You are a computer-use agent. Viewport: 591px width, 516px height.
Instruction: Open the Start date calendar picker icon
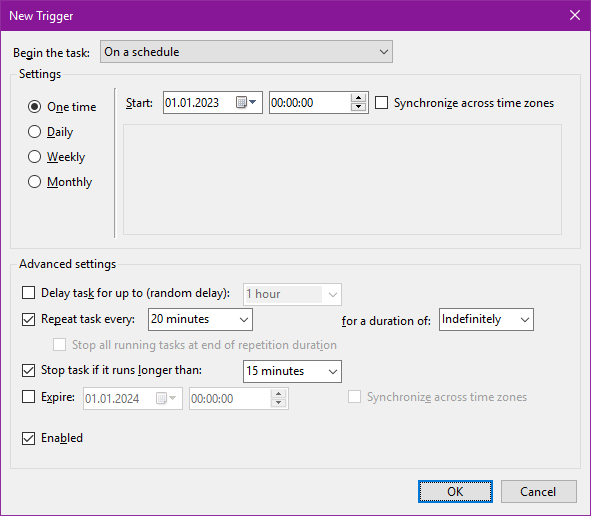pos(246,102)
